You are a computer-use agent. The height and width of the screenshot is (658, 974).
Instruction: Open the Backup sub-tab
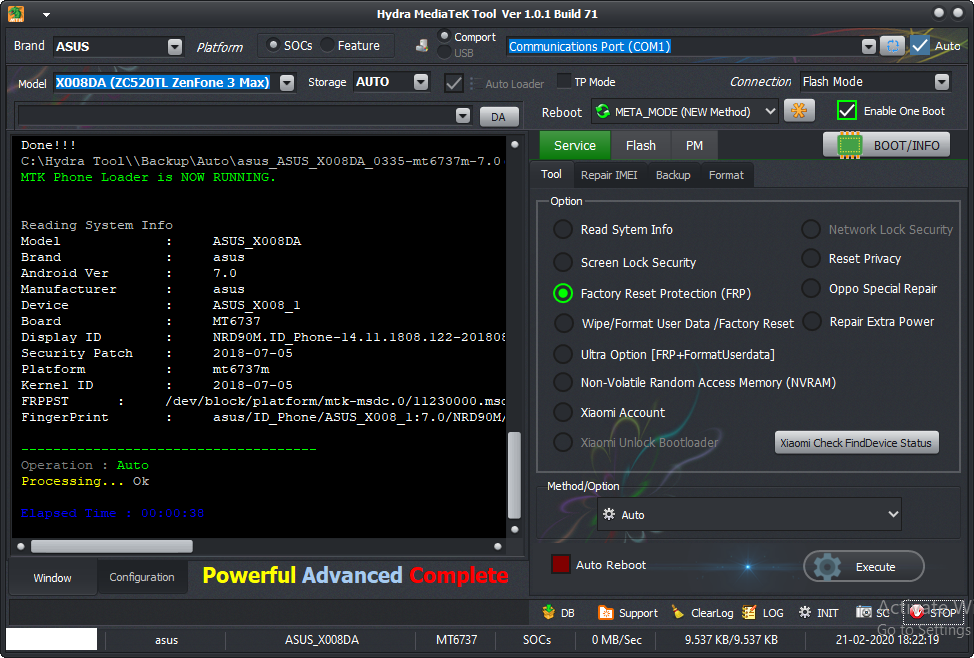[x=673, y=175]
